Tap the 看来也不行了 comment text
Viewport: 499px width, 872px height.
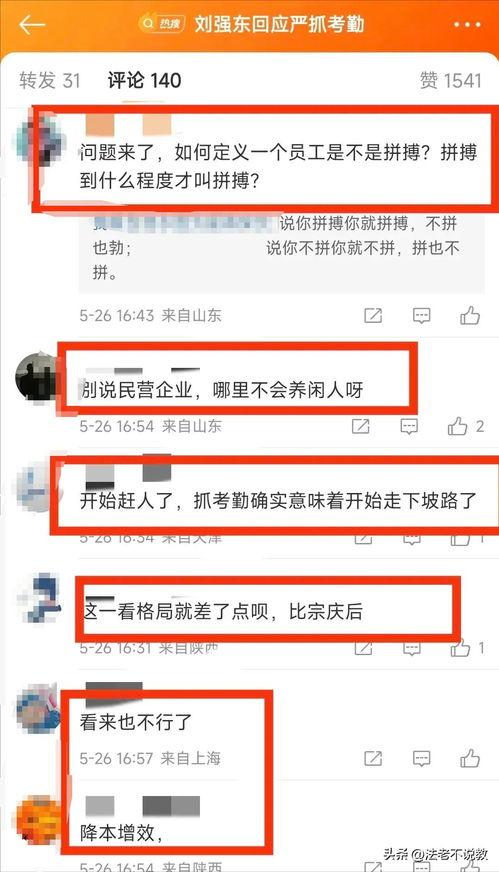(136, 722)
